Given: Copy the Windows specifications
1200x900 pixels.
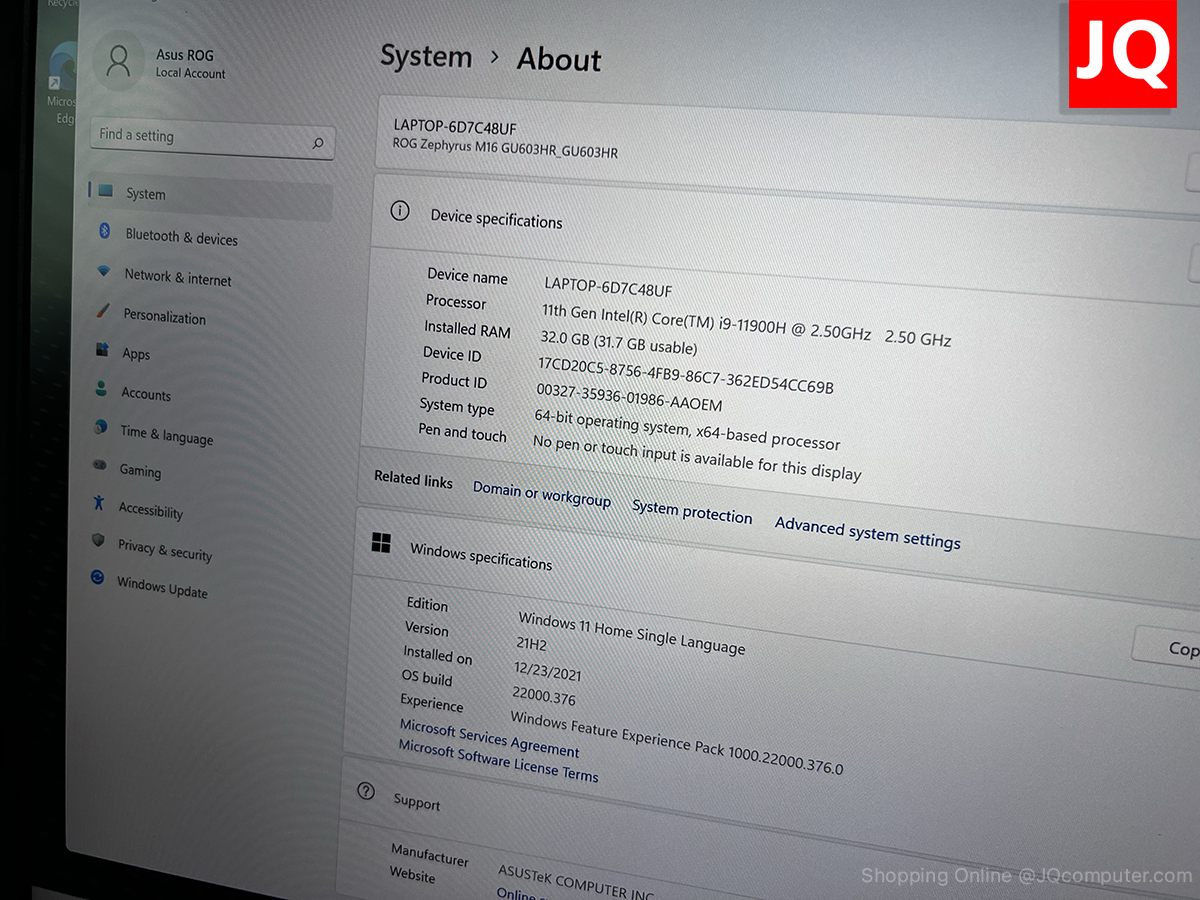Looking at the screenshot, I should (x=1167, y=646).
